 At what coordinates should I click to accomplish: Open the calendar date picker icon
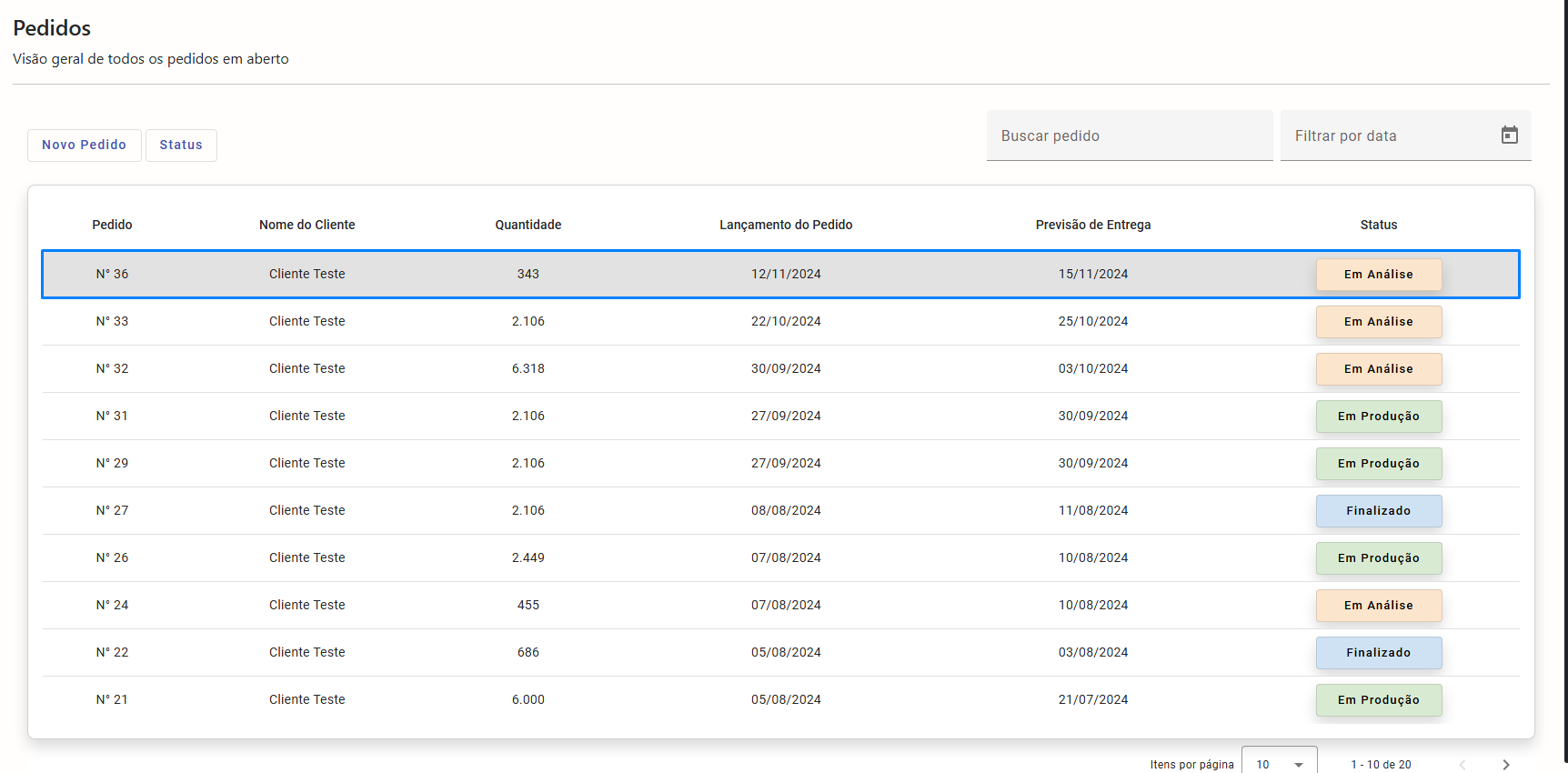click(x=1509, y=136)
